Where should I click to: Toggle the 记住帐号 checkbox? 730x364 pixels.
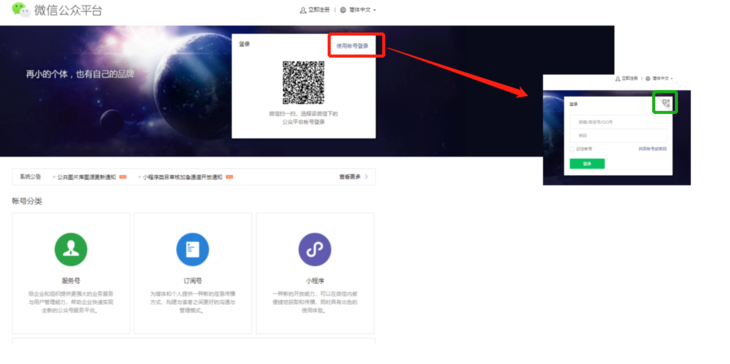pyautogui.click(x=572, y=149)
